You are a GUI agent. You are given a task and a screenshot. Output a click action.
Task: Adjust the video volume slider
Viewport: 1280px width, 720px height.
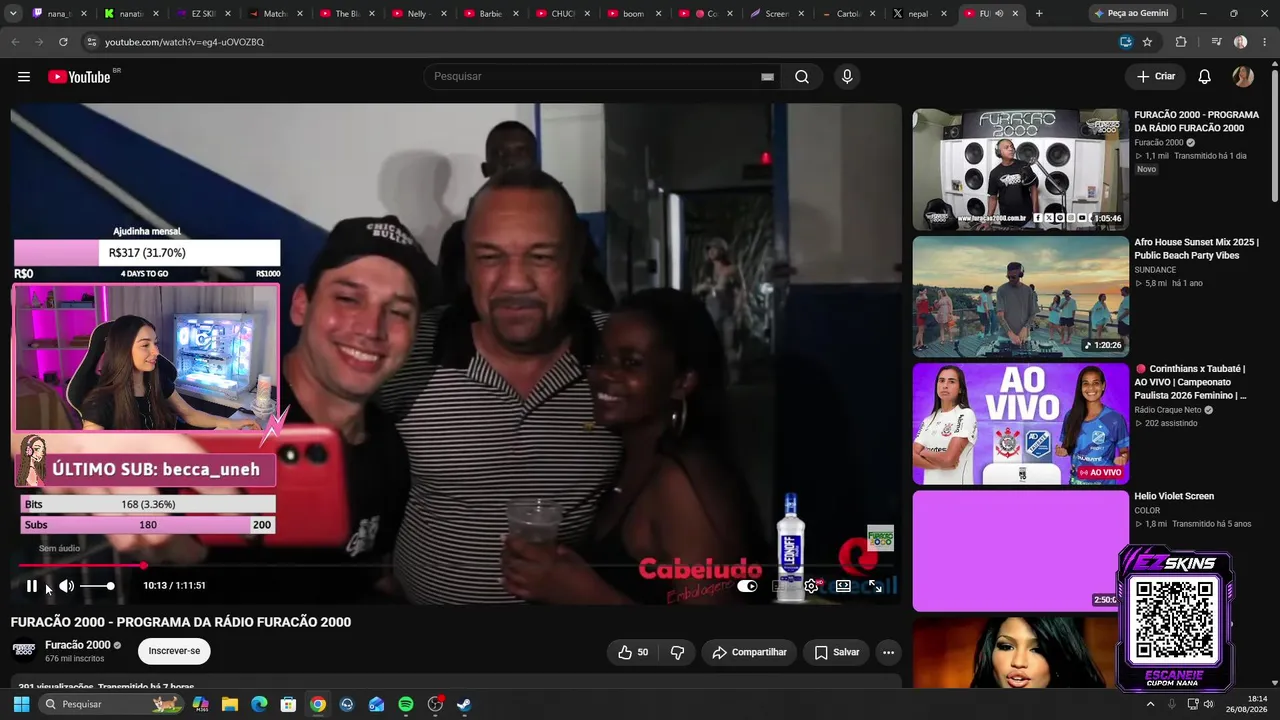click(97, 586)
